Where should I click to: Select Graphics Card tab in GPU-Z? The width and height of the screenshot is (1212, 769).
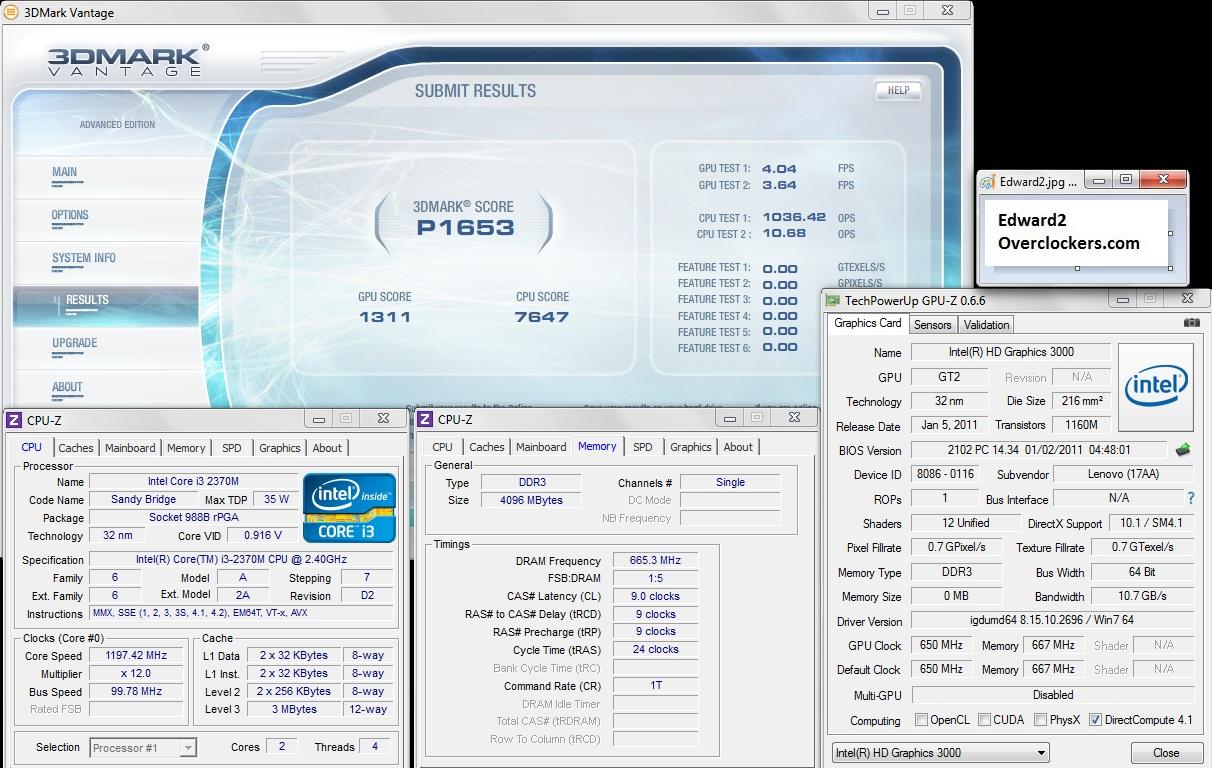(x=868, y=323)
